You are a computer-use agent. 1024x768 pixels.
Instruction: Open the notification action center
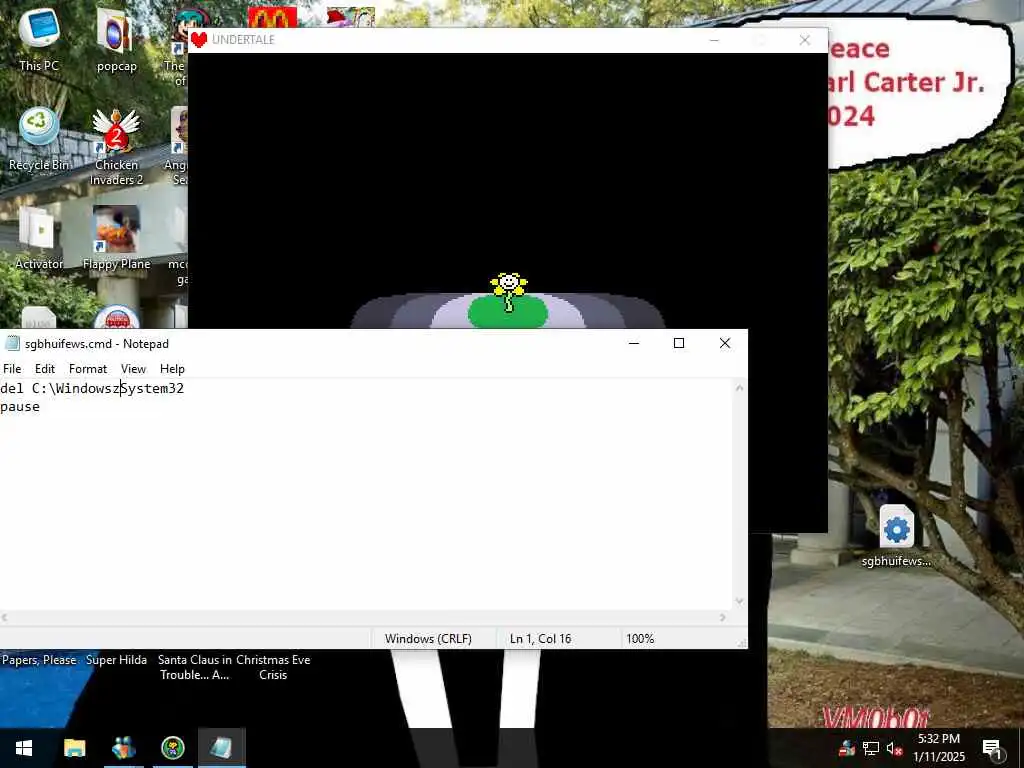click(x=991, y=748)
